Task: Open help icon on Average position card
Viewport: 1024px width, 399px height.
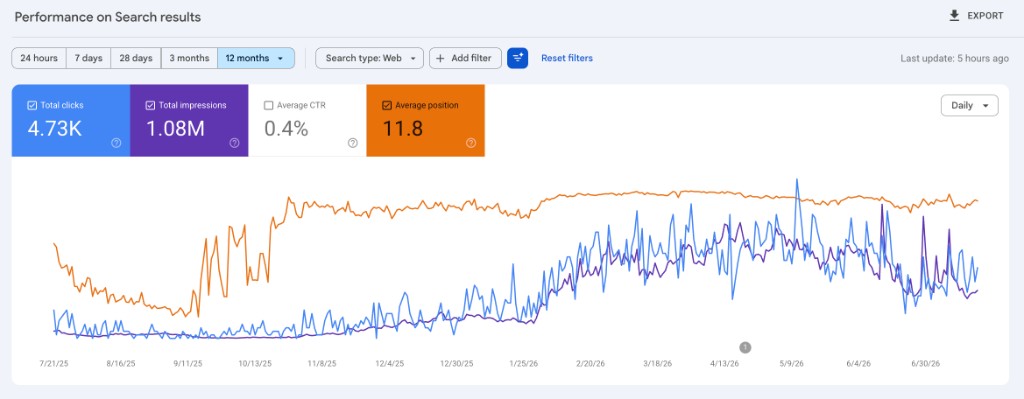Action: (x=471, y=143)
